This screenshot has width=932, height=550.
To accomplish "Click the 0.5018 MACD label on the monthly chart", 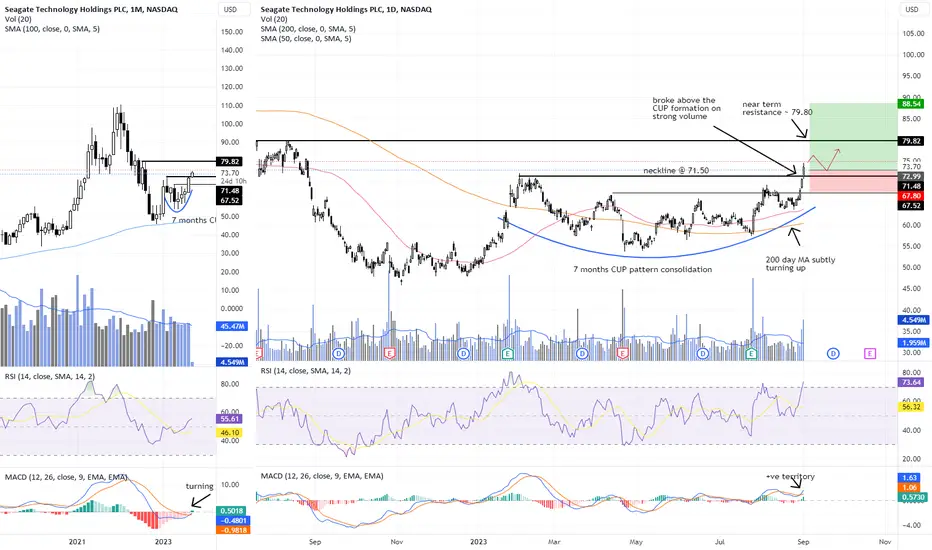I will coord(232,511).
